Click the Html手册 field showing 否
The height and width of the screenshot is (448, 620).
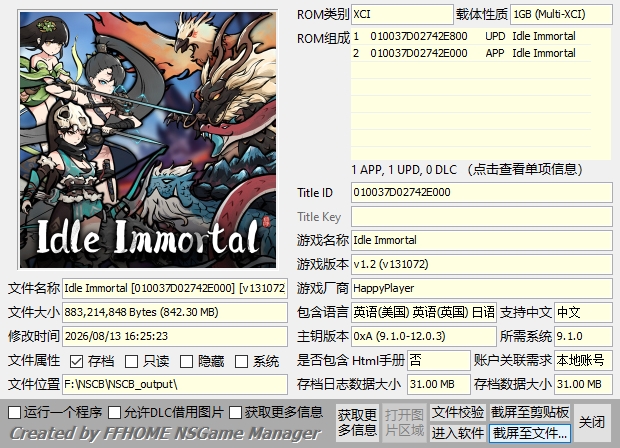[439, 360]
